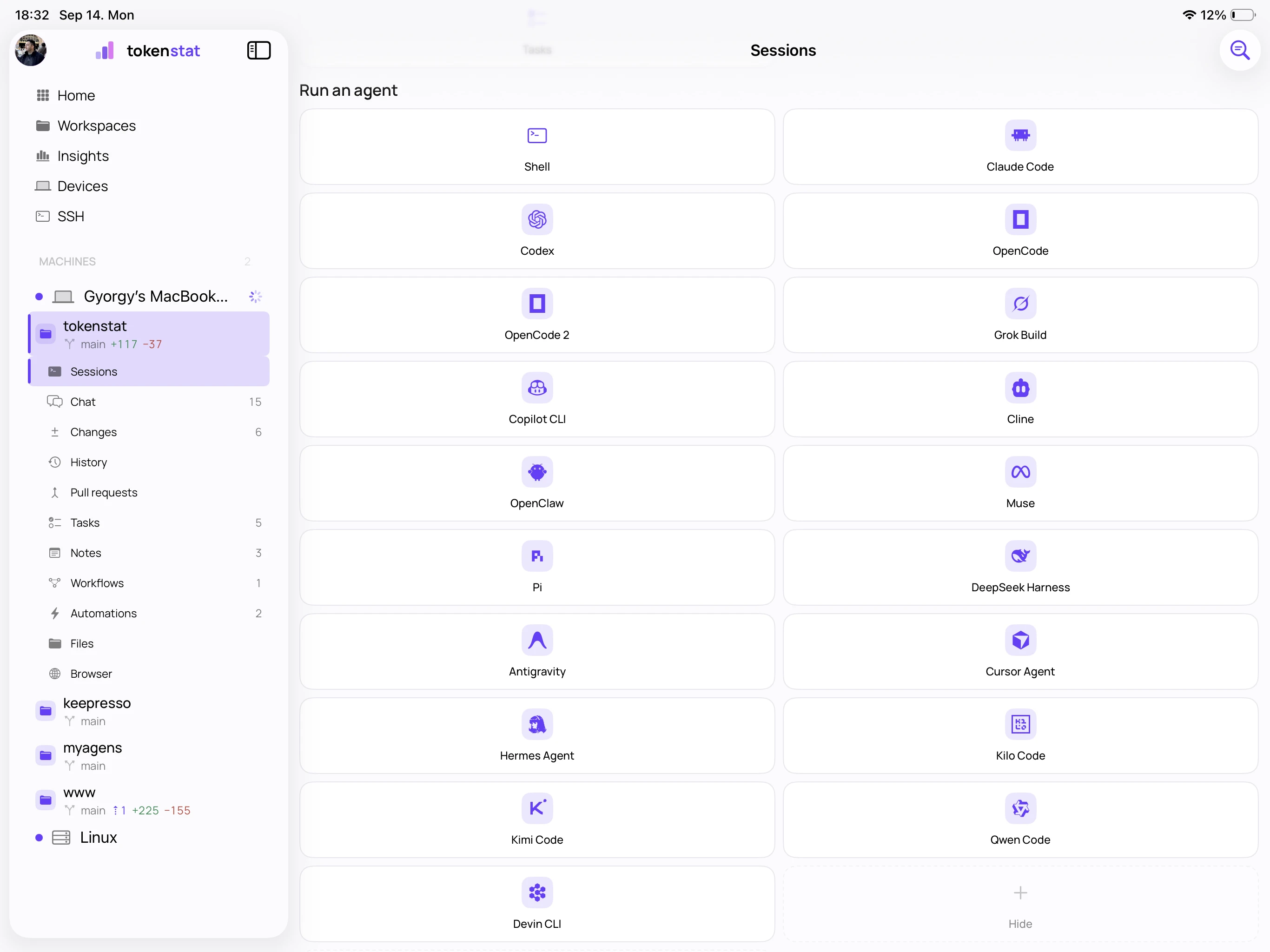Expand the keepresso workspace
1270x952 pixels.
click(x=149, y=711)
